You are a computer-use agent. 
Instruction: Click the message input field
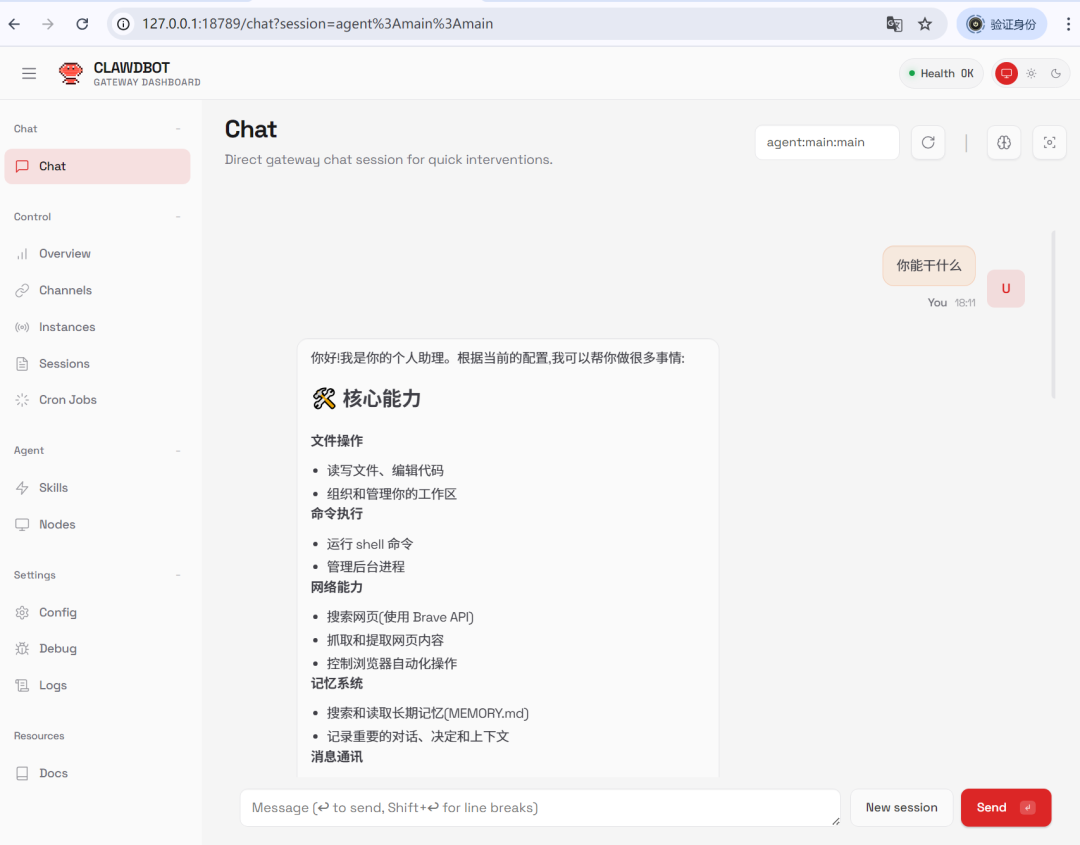coord(540,807)
